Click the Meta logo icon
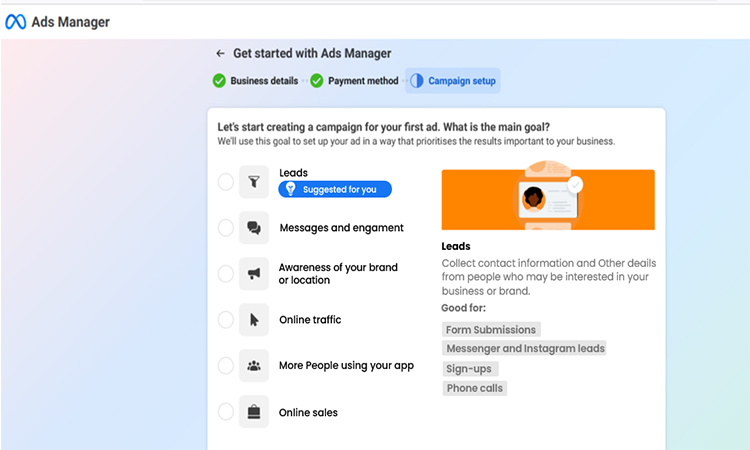 [15, 22]
